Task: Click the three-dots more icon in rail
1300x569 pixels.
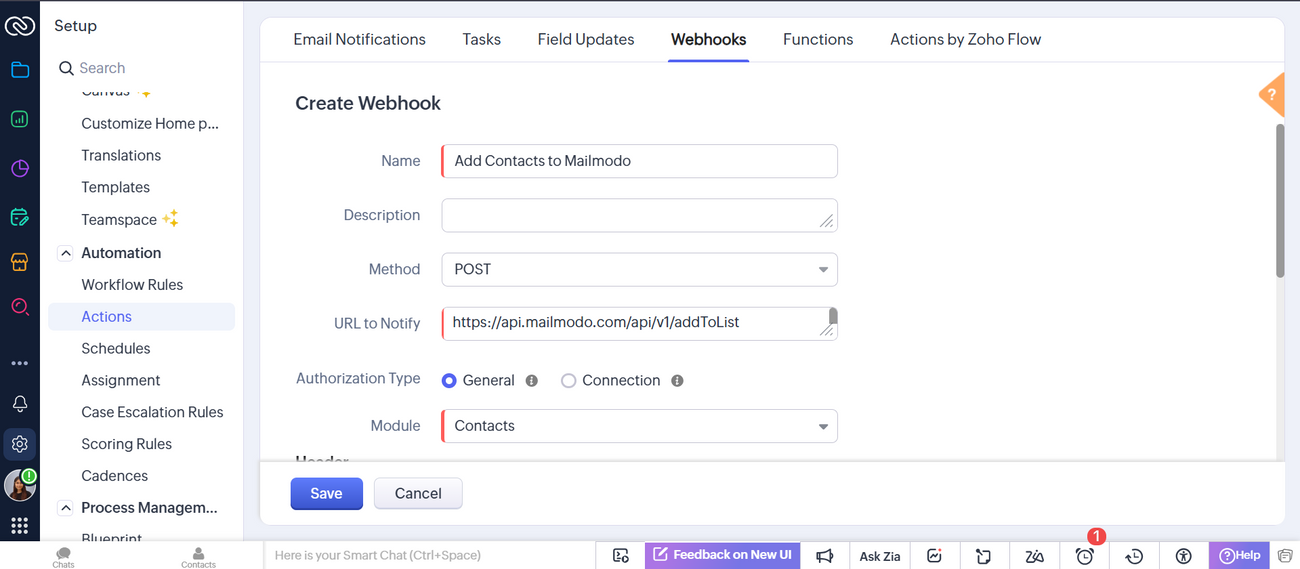Action: (x=20, y=363)
